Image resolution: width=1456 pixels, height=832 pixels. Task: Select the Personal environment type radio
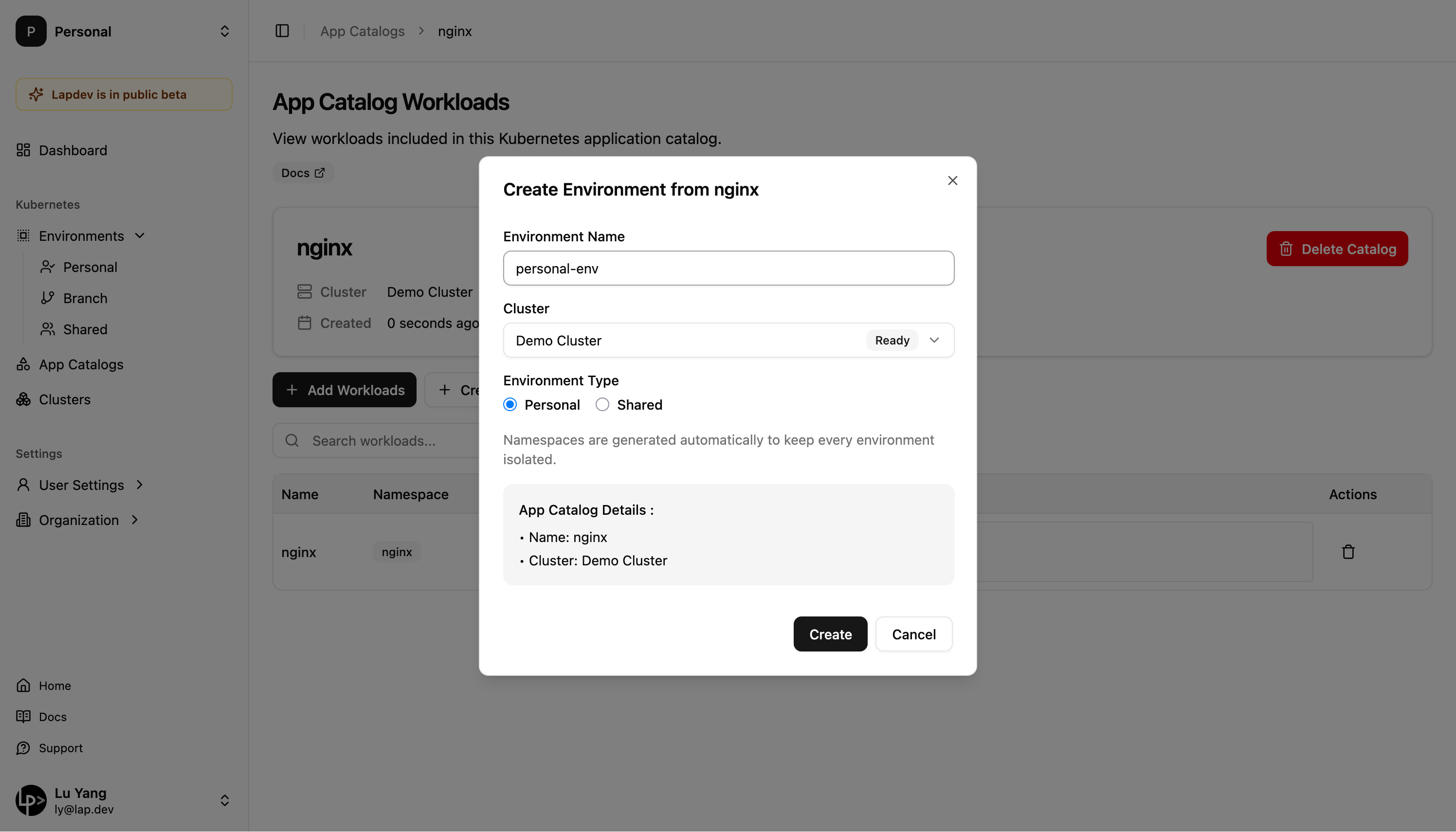pos(510,405)
